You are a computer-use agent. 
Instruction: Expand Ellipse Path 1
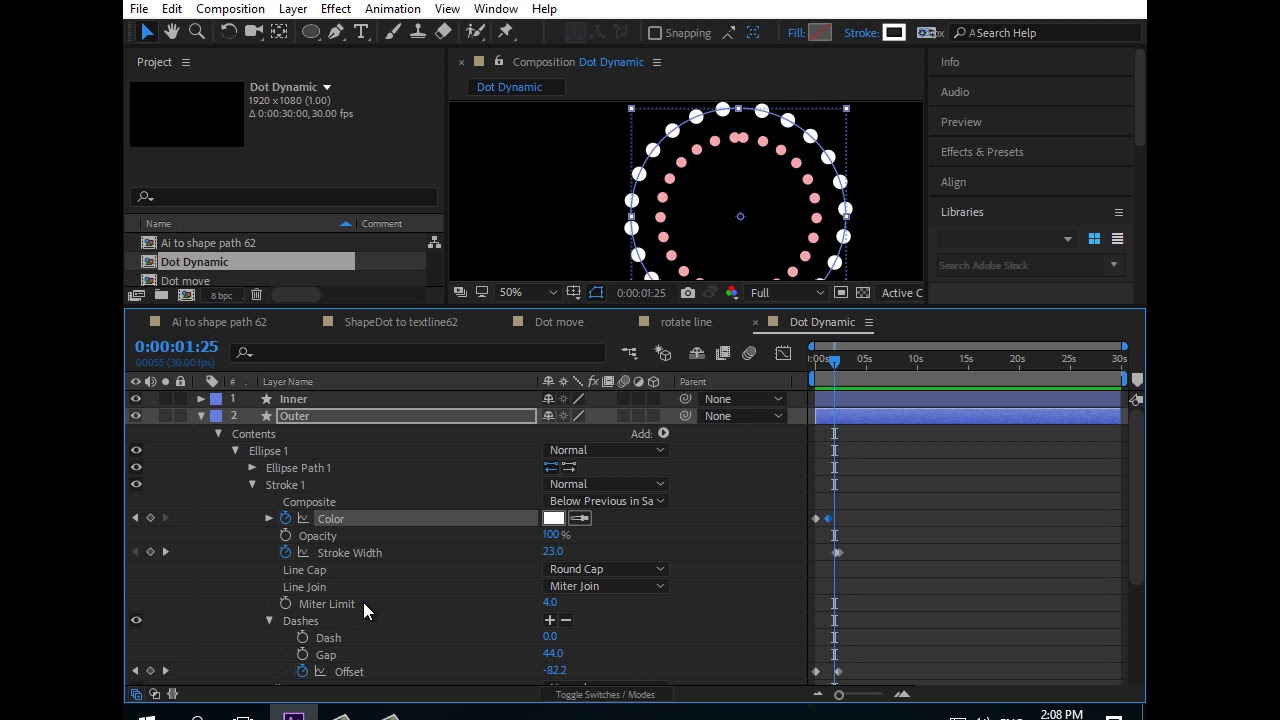(x=252, y=468)
